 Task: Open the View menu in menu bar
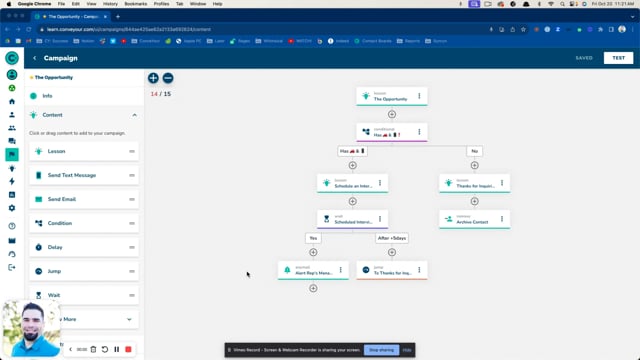[91, 4]
